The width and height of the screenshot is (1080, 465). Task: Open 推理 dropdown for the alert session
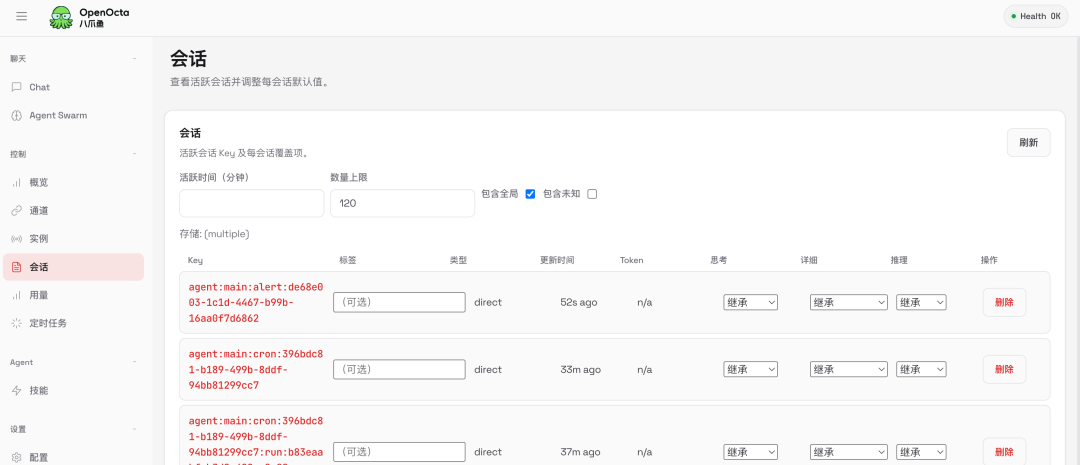(921, 302)
